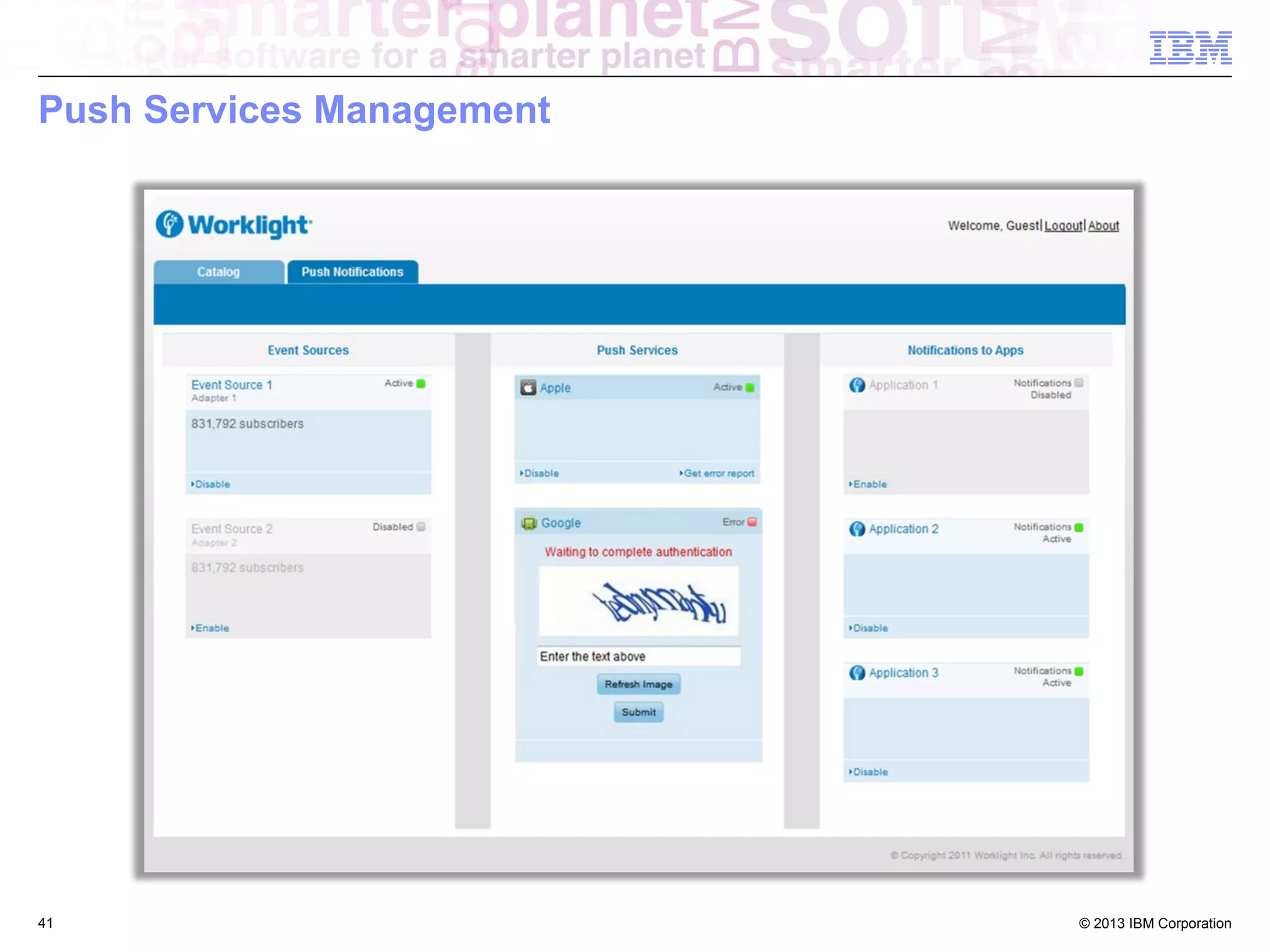Image resolution: width=1270 pixels, height=952 pixels.
Task: Click '831,792 subscribers' under Event Source 1
Action: pyautogui.click(x=247, y=424)
